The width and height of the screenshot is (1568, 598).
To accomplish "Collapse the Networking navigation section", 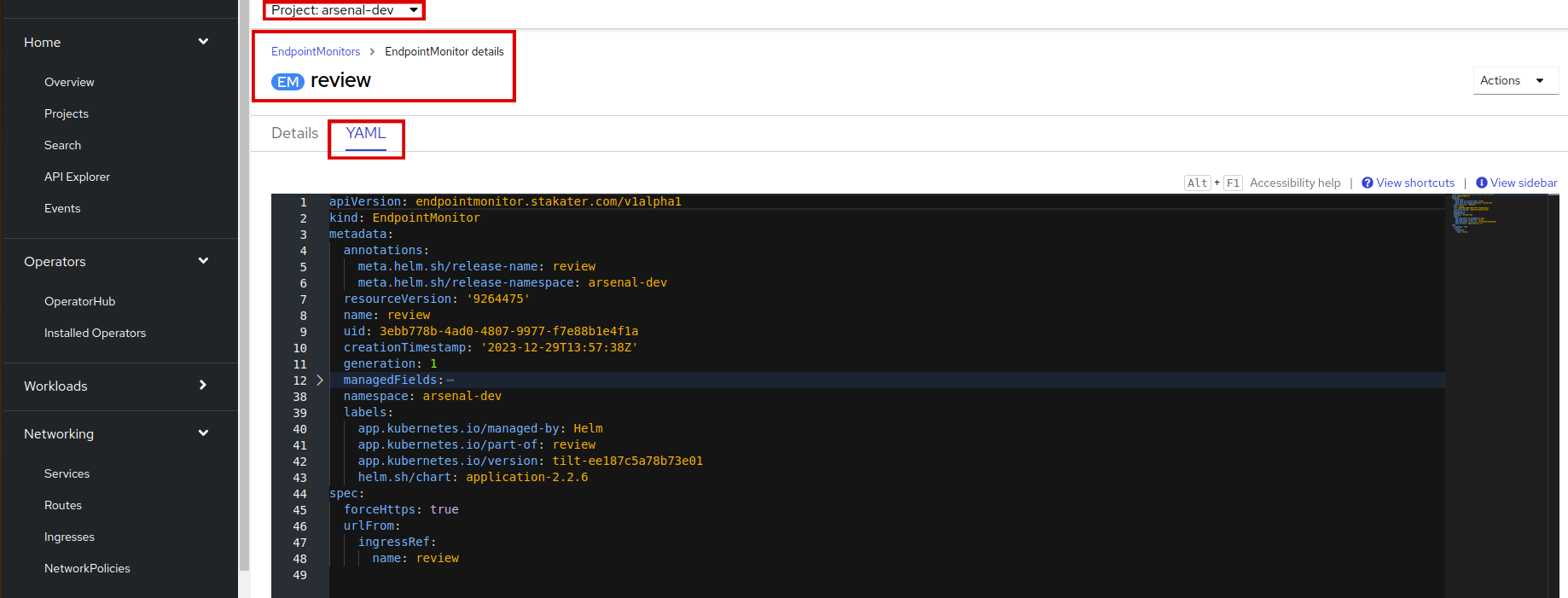I will point(203,433).
